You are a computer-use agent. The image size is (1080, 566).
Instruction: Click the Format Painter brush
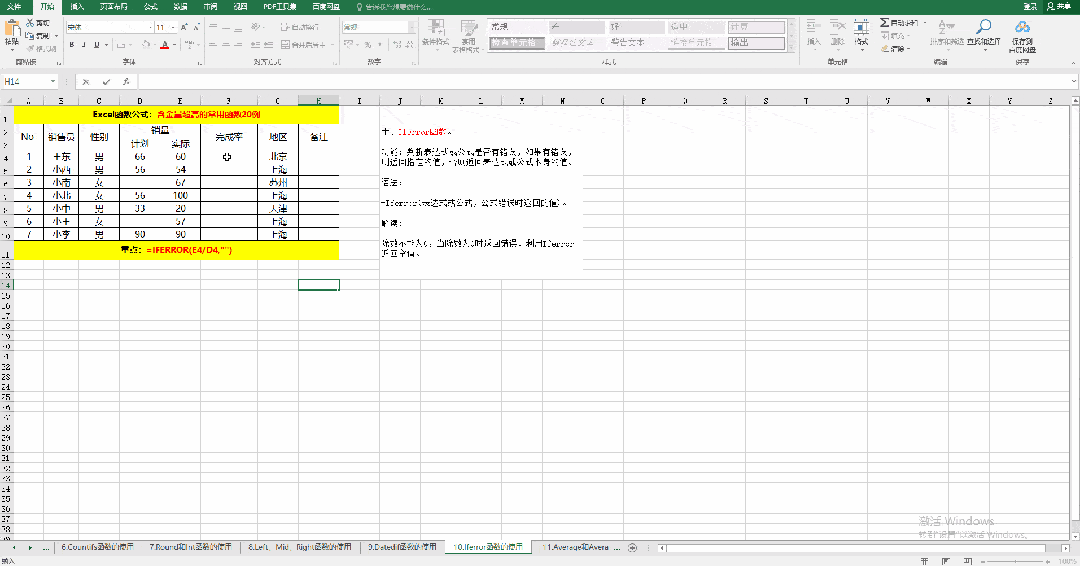(30, 48)
